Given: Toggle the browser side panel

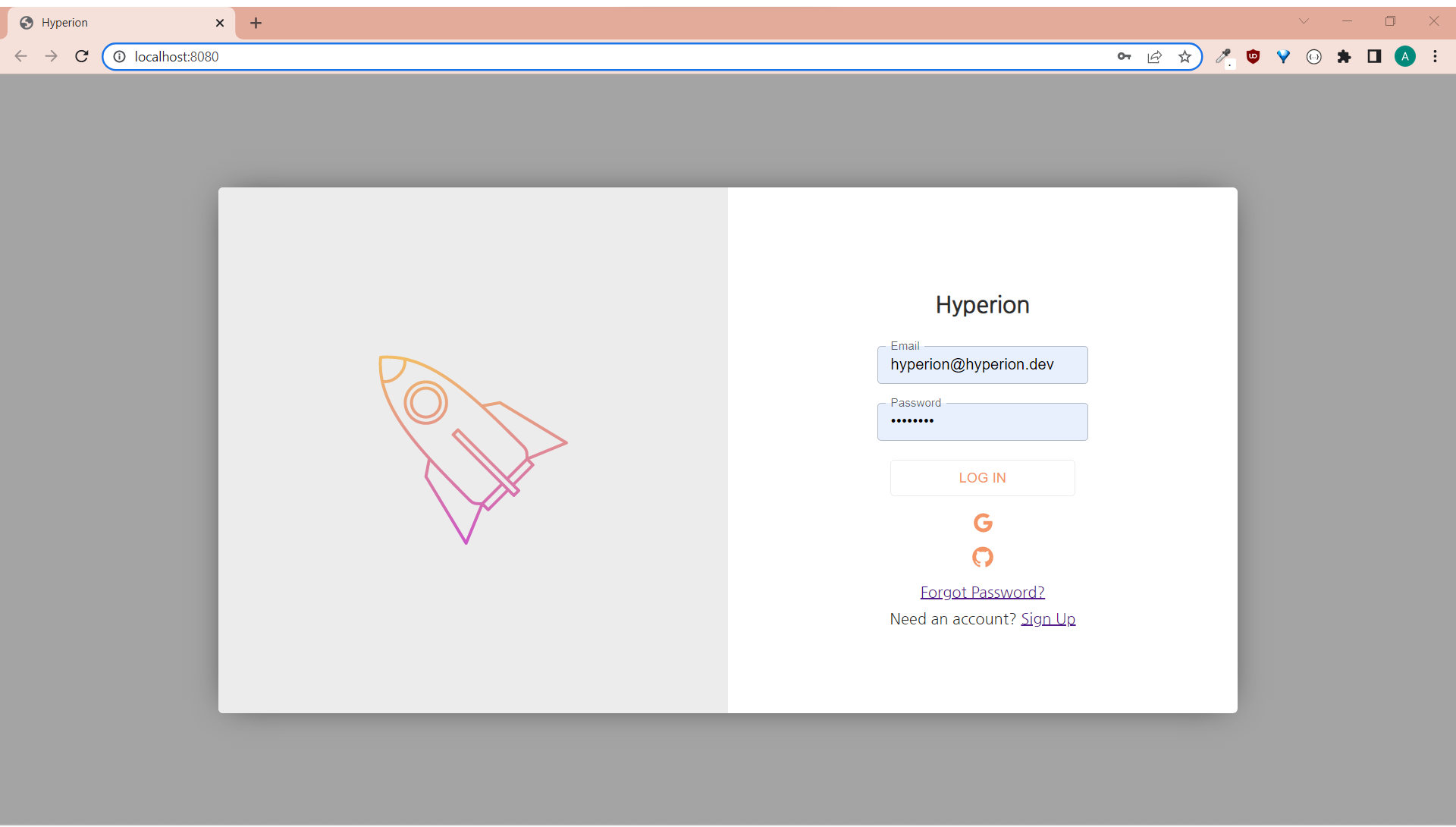Looking at the screenshot, I should coord(1374,57).
